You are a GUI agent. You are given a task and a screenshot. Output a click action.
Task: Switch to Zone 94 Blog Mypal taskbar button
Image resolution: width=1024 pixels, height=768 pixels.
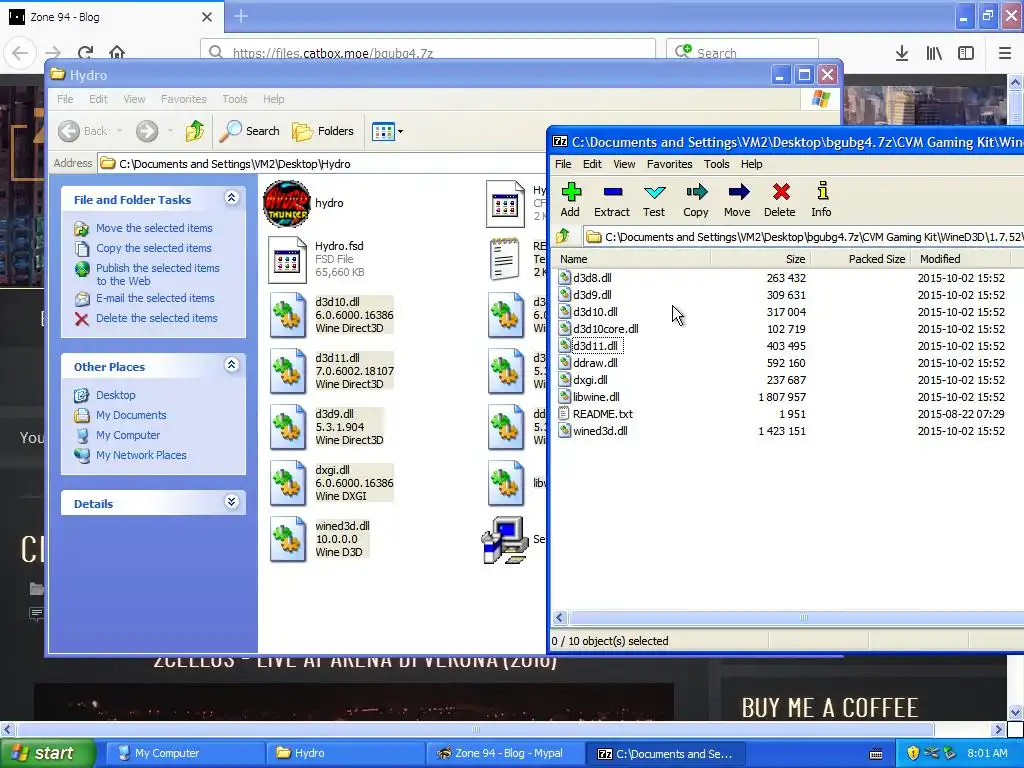[x=504, y=754]
